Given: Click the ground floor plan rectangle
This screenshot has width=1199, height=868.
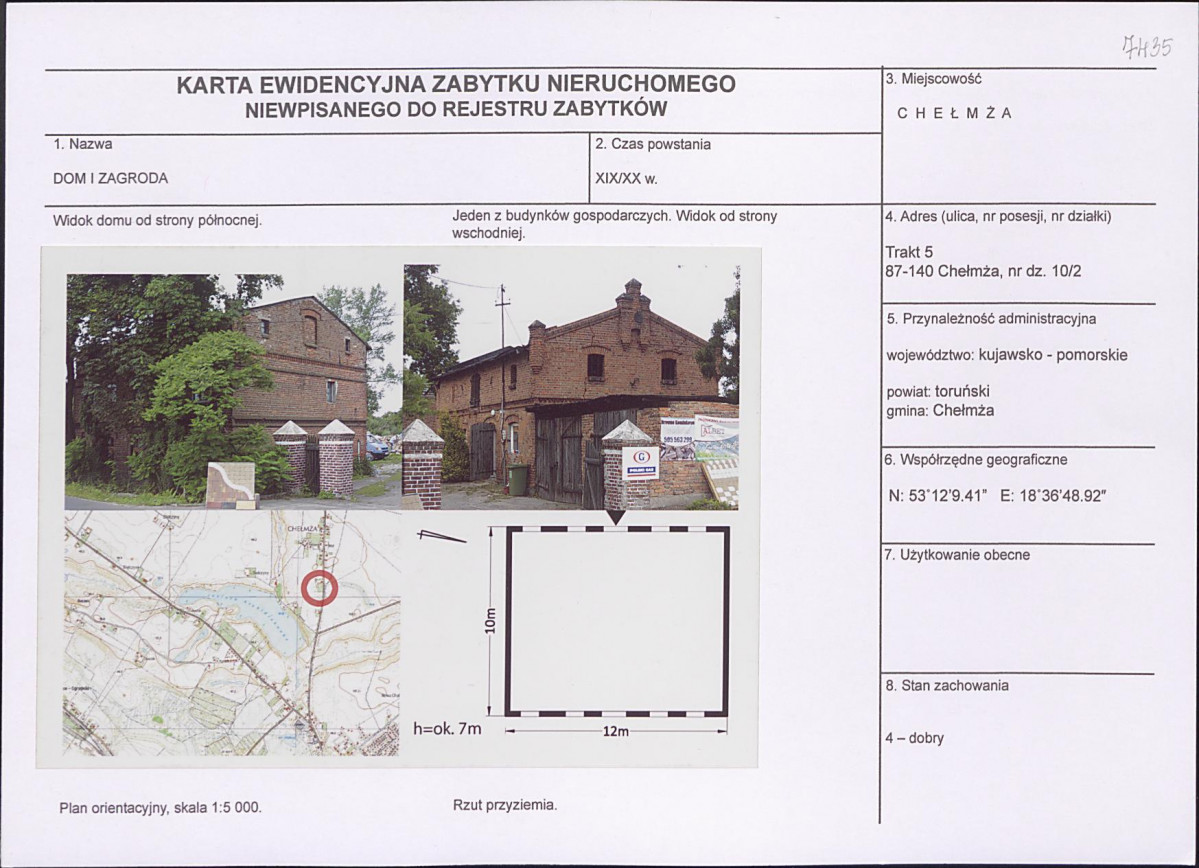Looking at the screenshot, I should point(616,621).
